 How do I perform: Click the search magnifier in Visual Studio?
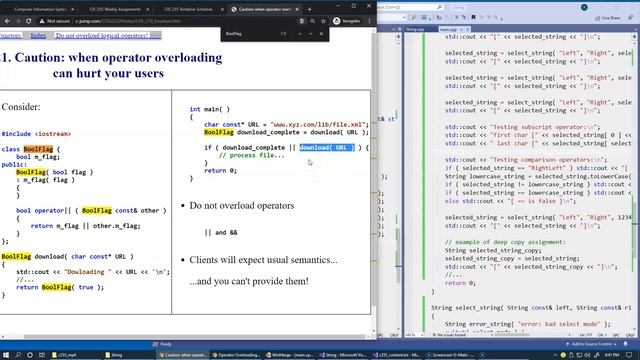click(439, 7)
